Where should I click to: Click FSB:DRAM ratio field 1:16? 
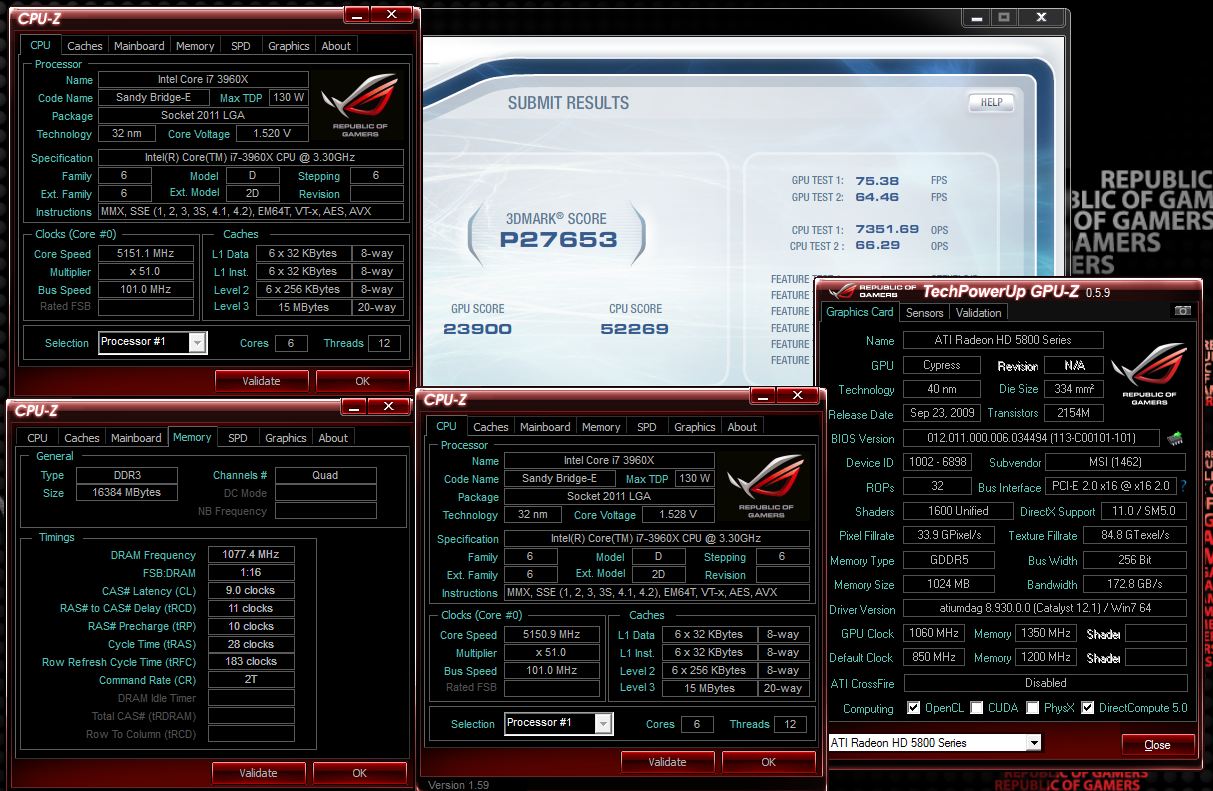(x=251, y=573)
